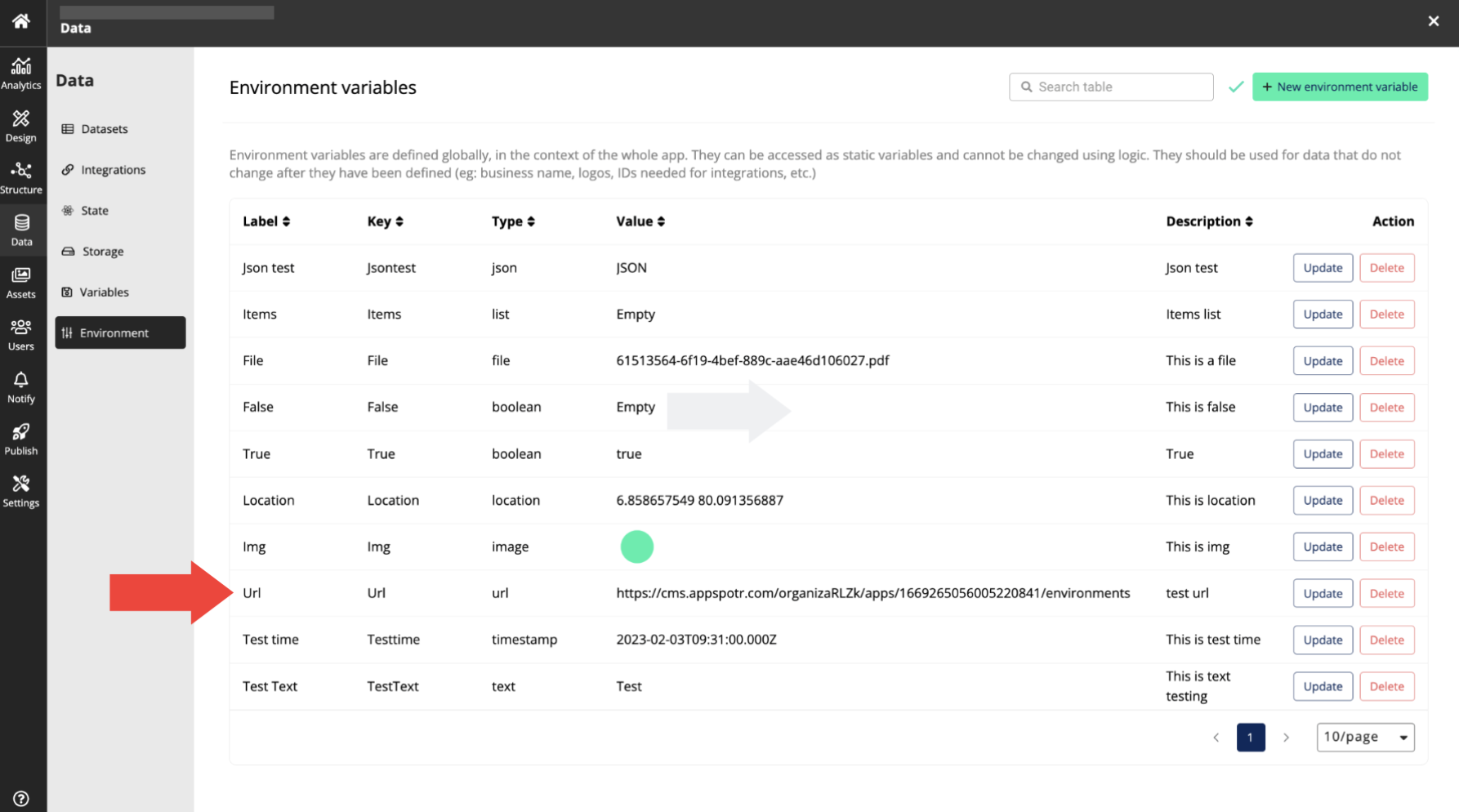Open the Users section
Screen dimensions: 1459x812
click(21, 335)
